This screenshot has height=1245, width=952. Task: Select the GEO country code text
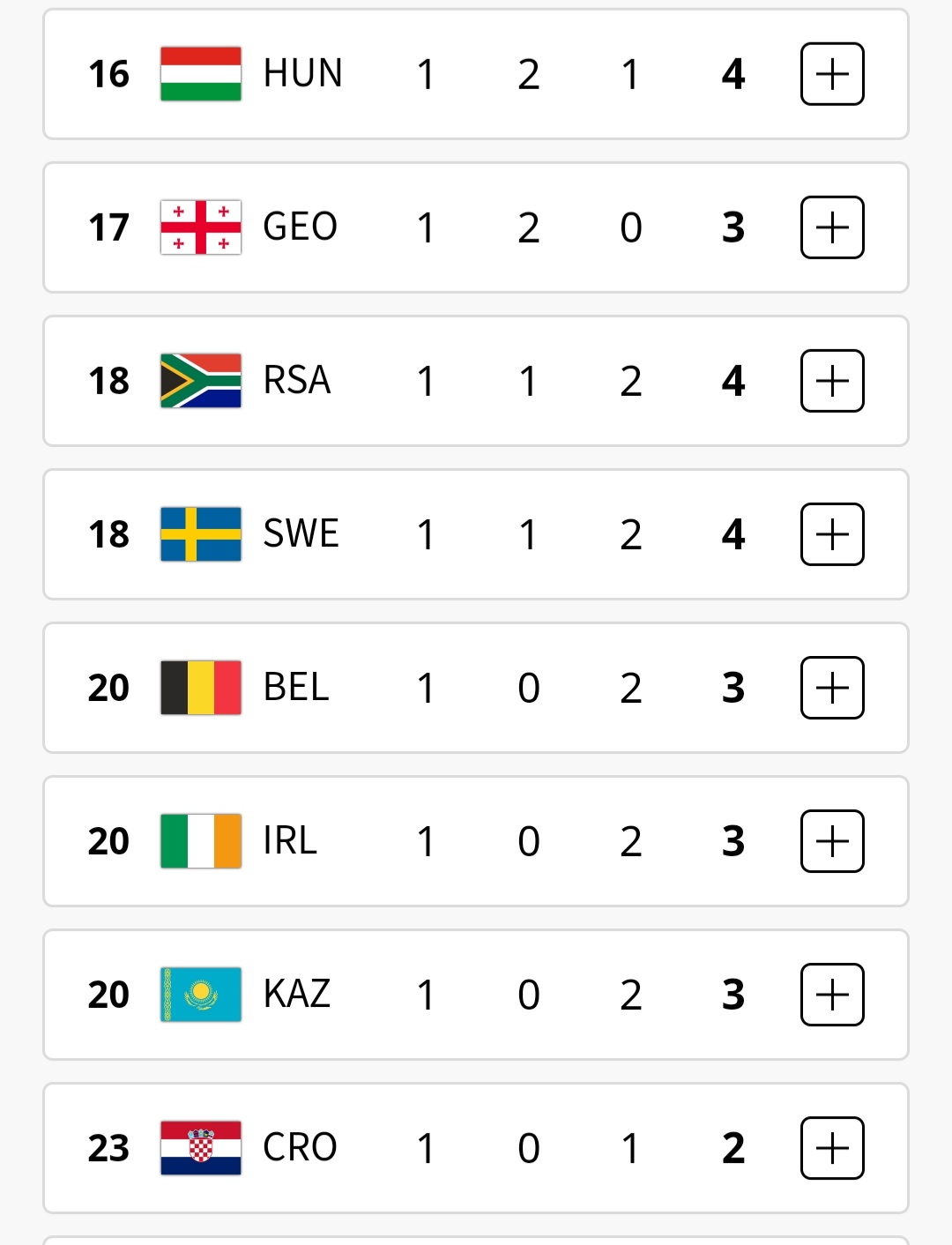point(300,227)
